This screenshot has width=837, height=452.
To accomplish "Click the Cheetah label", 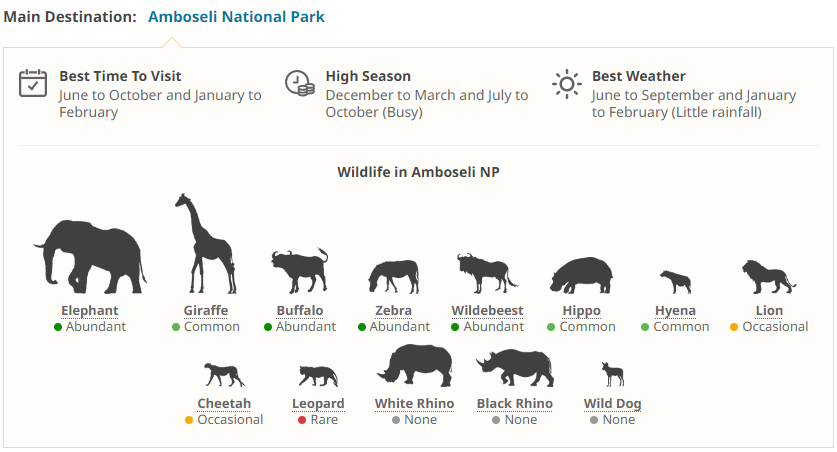I will (224, 404).
